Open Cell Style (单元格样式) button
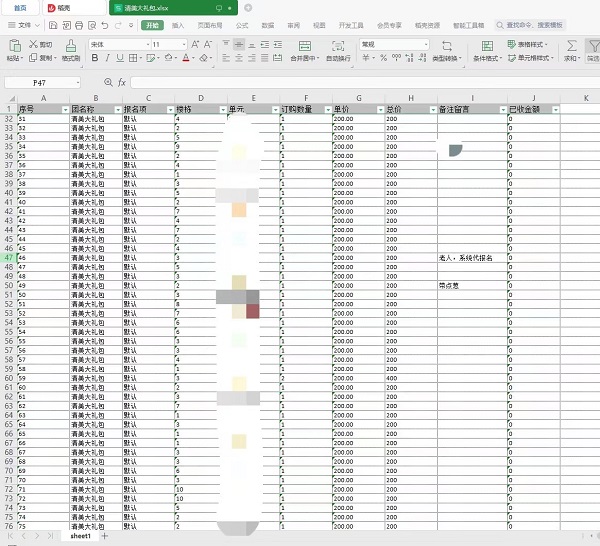The height and width of the screenshot is (546, 600). click(530, 58)
